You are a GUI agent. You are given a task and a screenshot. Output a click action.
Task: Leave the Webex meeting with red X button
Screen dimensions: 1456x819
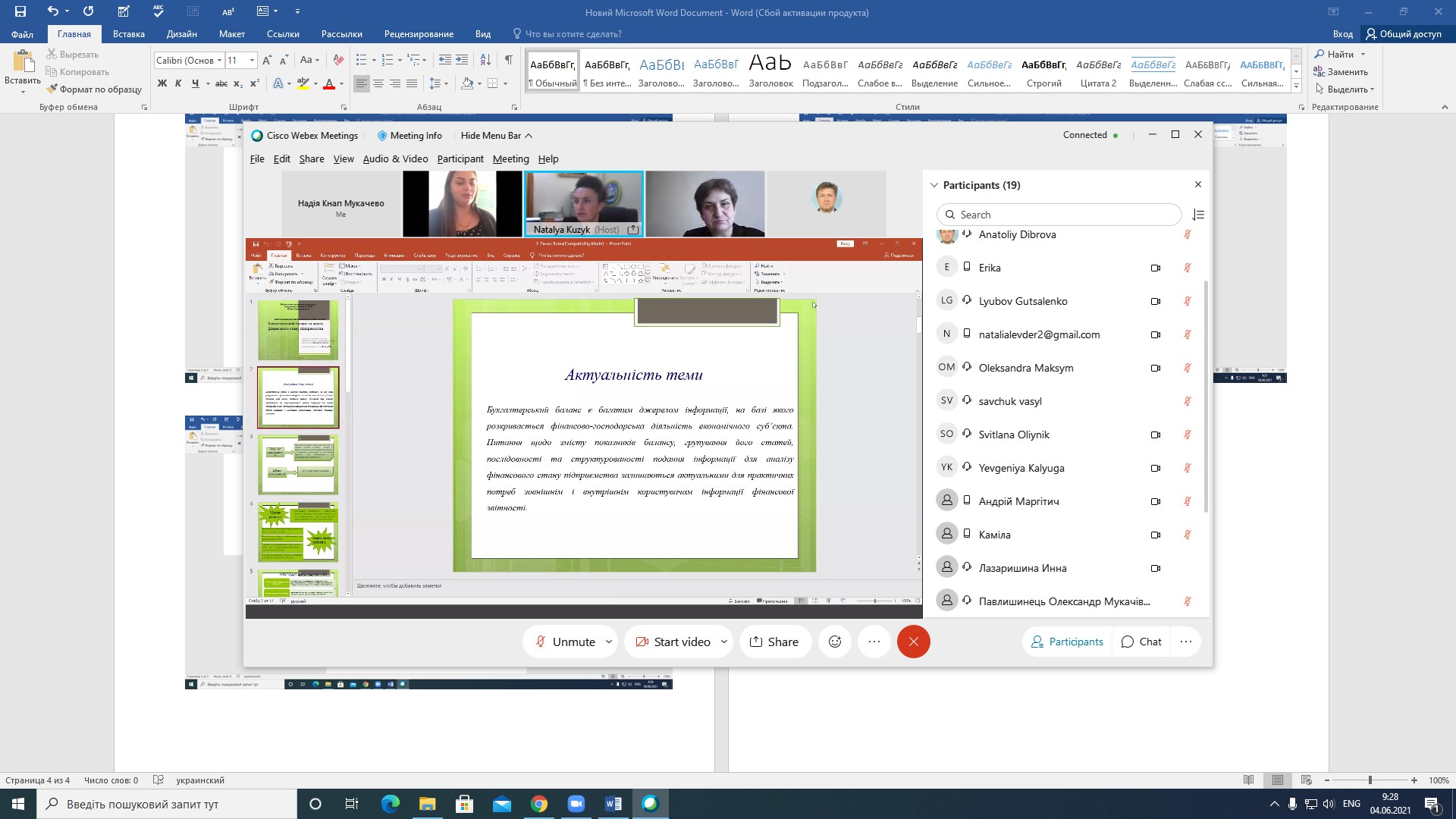tap(914, 642)
